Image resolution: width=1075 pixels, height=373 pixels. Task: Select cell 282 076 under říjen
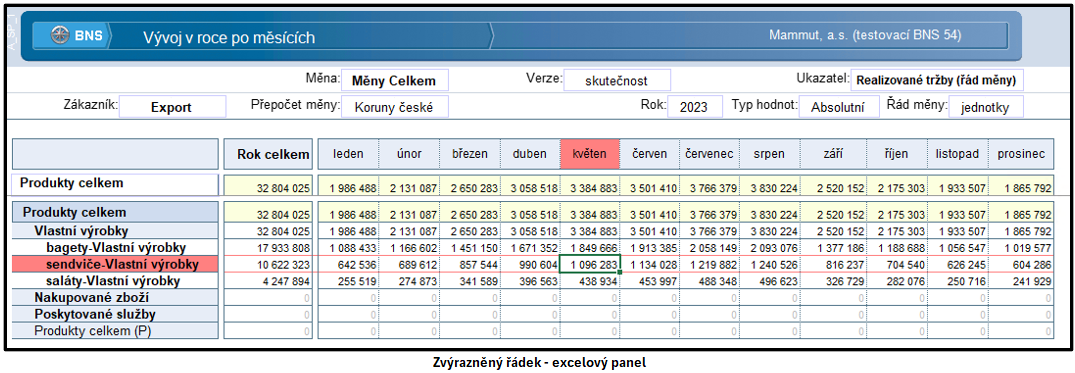[897, 280]
